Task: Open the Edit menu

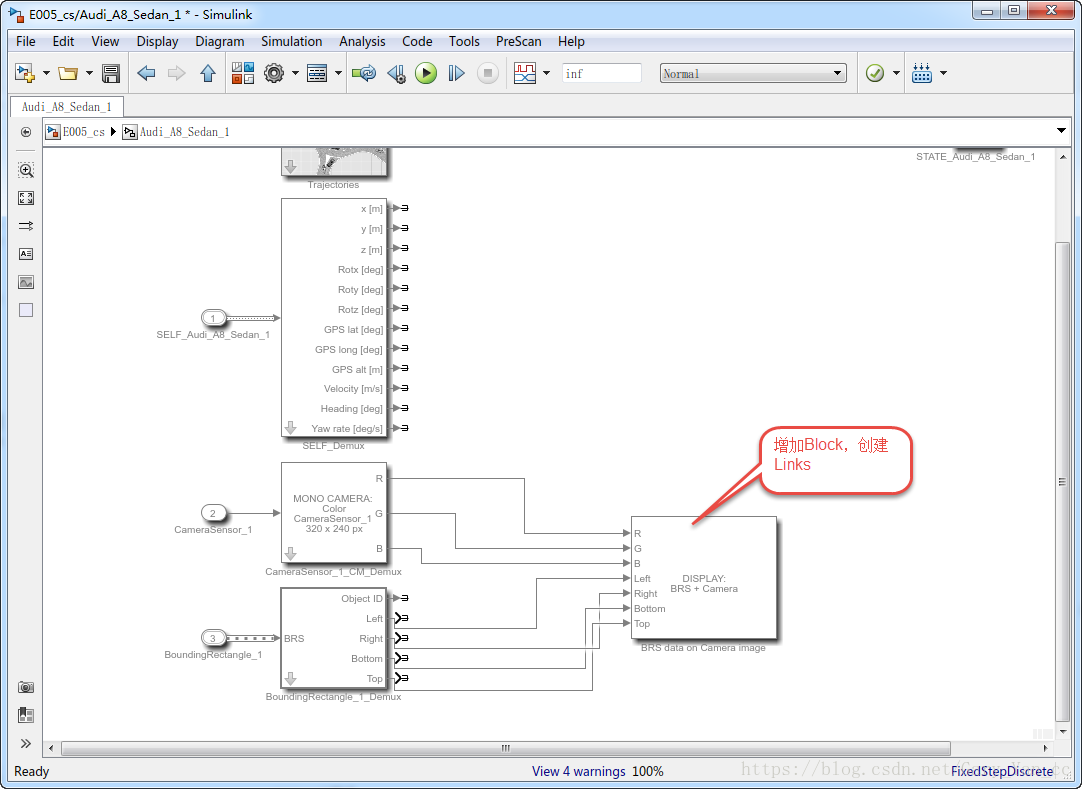Action: (x=63, y=41)
